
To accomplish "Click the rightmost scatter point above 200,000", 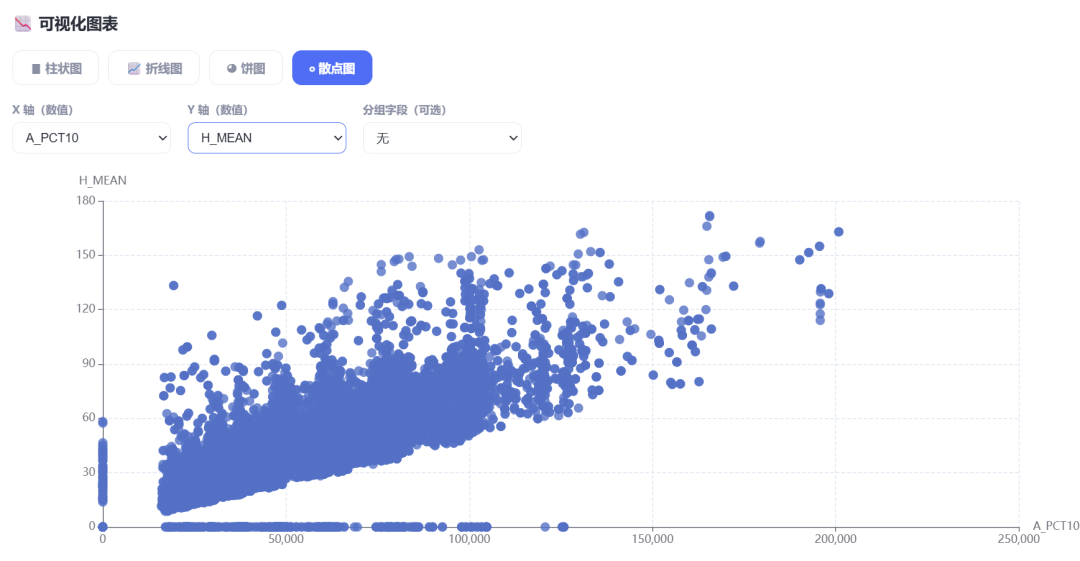I will point(838,232).
